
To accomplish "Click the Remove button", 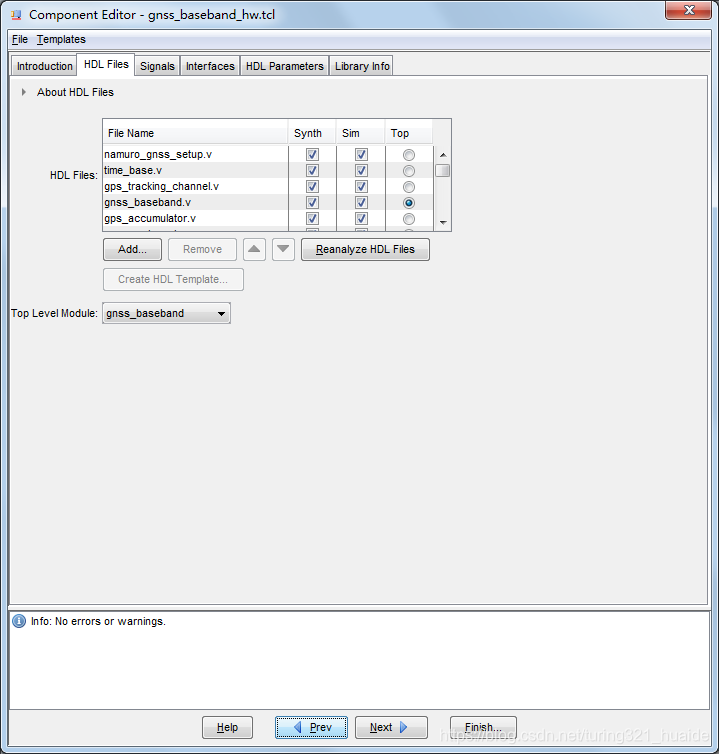I will tap(202, 250).
